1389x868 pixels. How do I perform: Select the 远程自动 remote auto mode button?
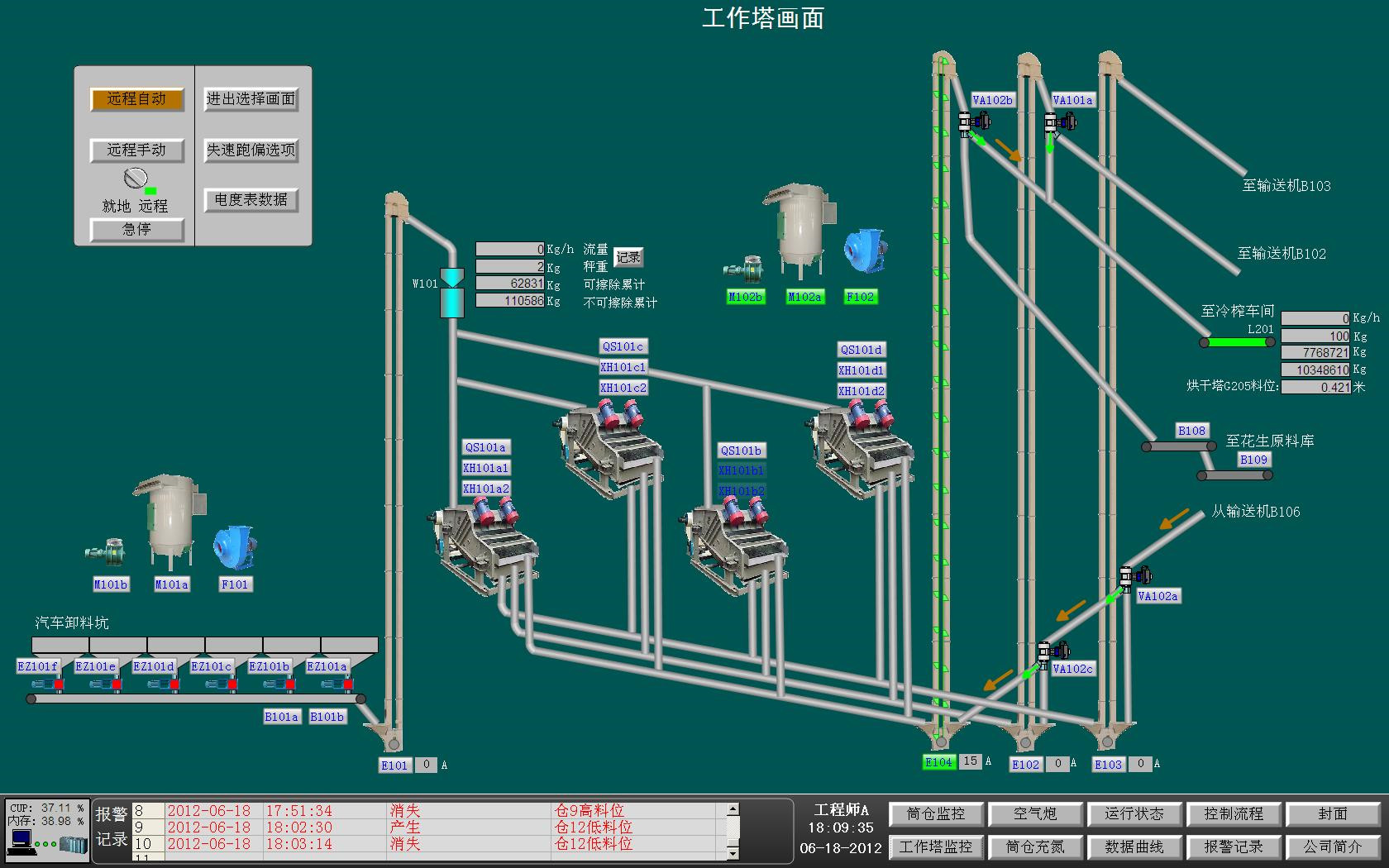(x=136, y=99)
